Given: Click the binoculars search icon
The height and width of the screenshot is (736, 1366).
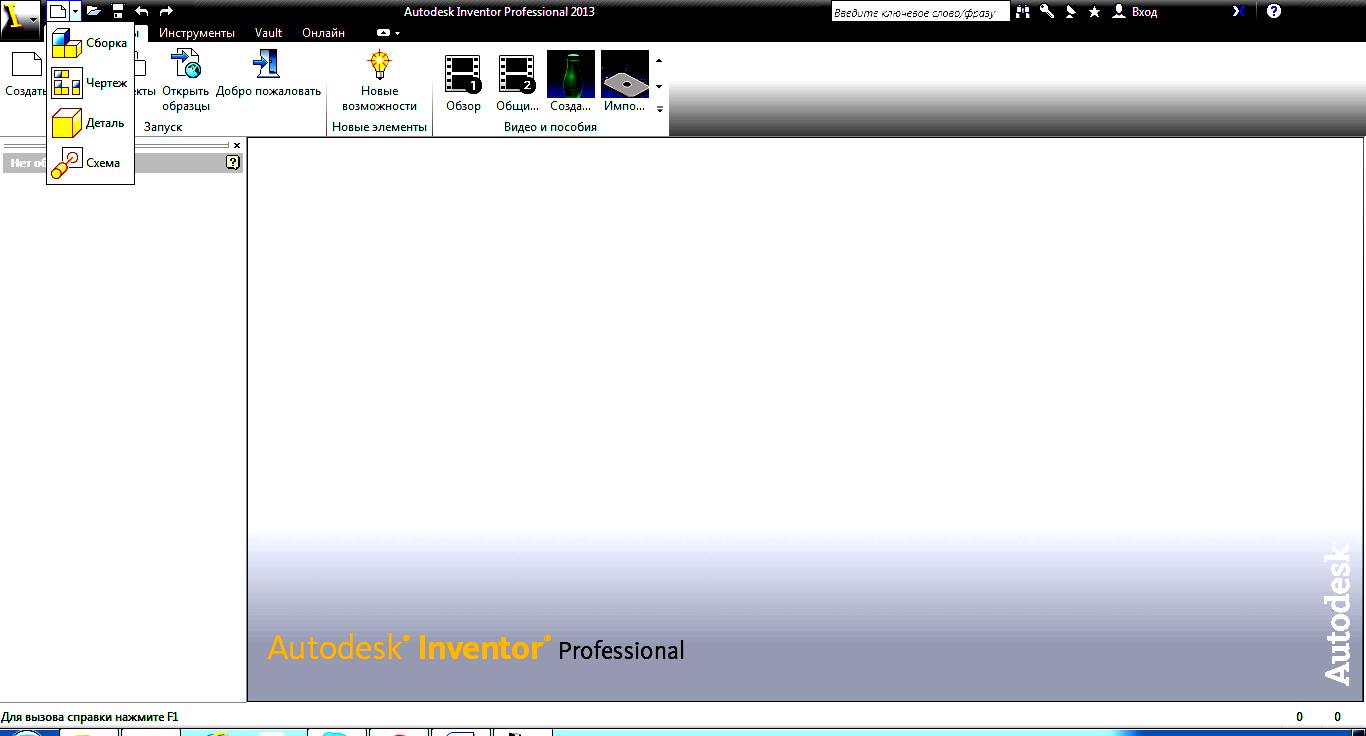Looking at the screenshot, I should click(x=1023, y=12).
